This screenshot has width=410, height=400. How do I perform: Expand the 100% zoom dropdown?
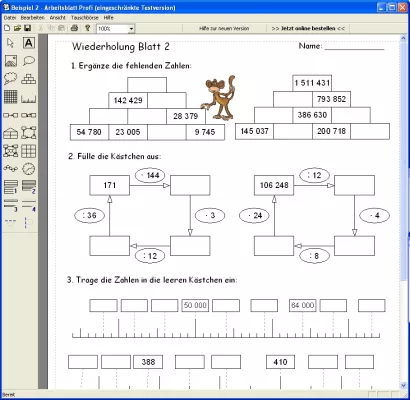pyautogui.click(x=131, y=29)
